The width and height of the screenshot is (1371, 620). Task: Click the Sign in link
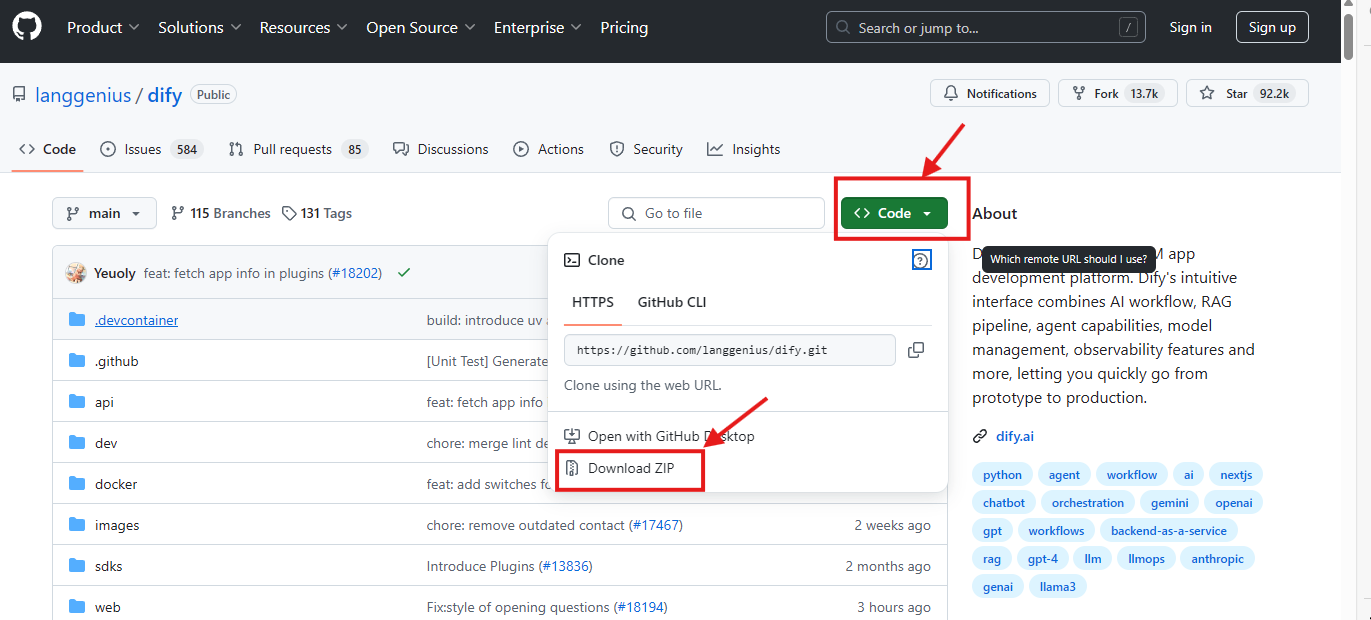click(1190, 28)
